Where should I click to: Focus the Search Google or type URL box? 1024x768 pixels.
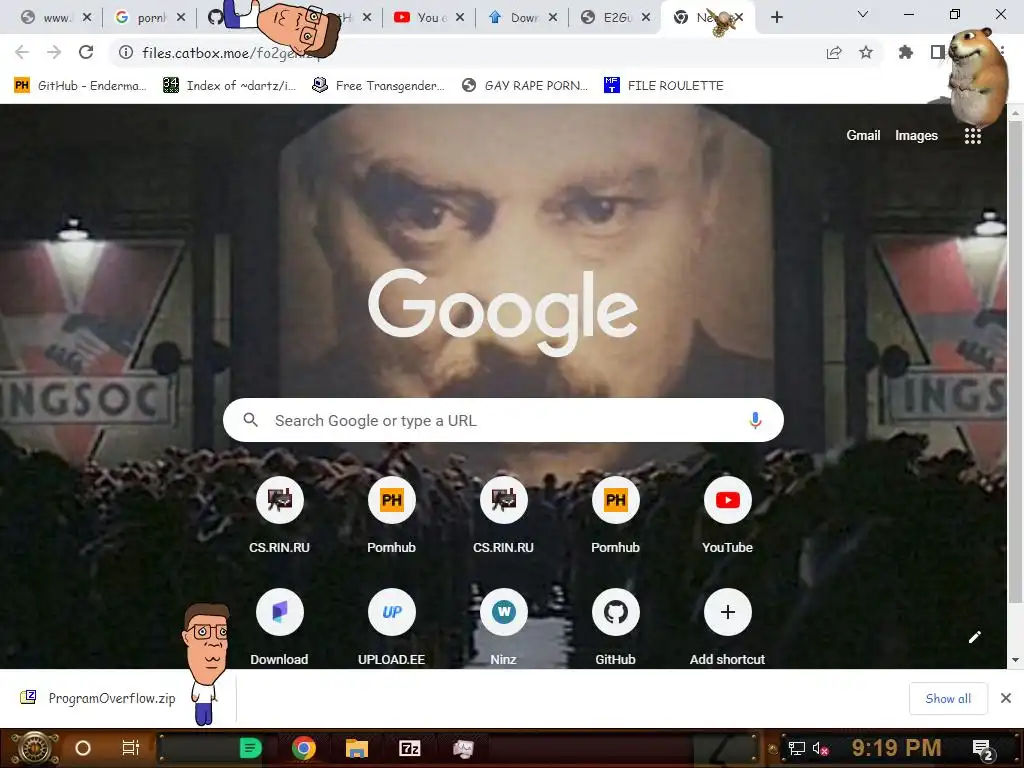pos(503,421)
